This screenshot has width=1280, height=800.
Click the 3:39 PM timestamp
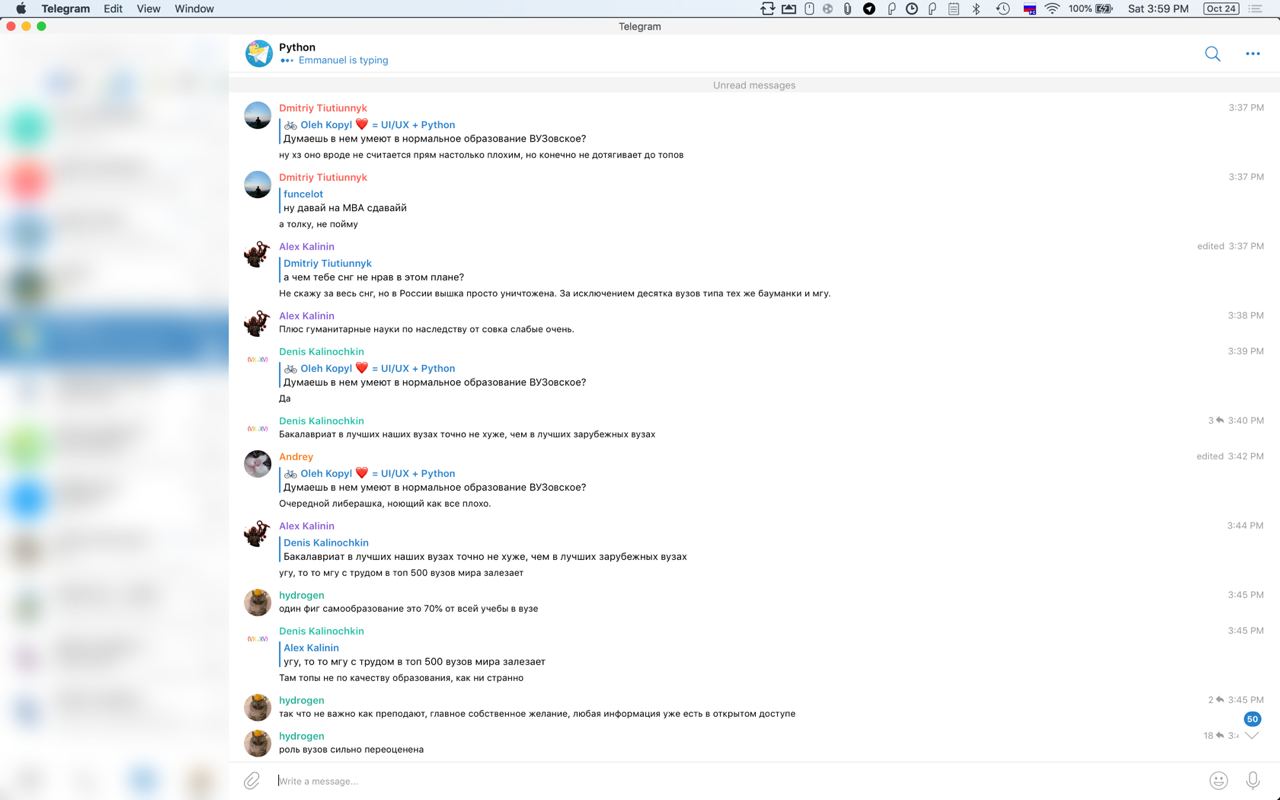coord(1246,351)
